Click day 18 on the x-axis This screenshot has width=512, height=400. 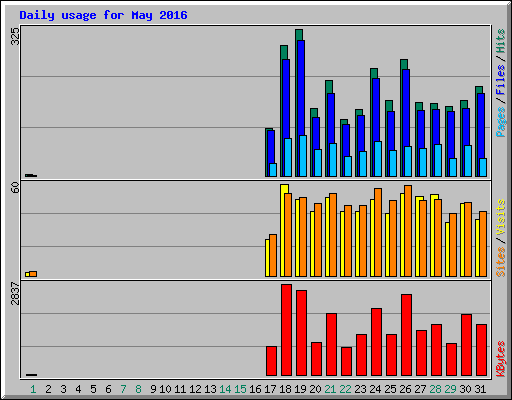click(285, 389)
